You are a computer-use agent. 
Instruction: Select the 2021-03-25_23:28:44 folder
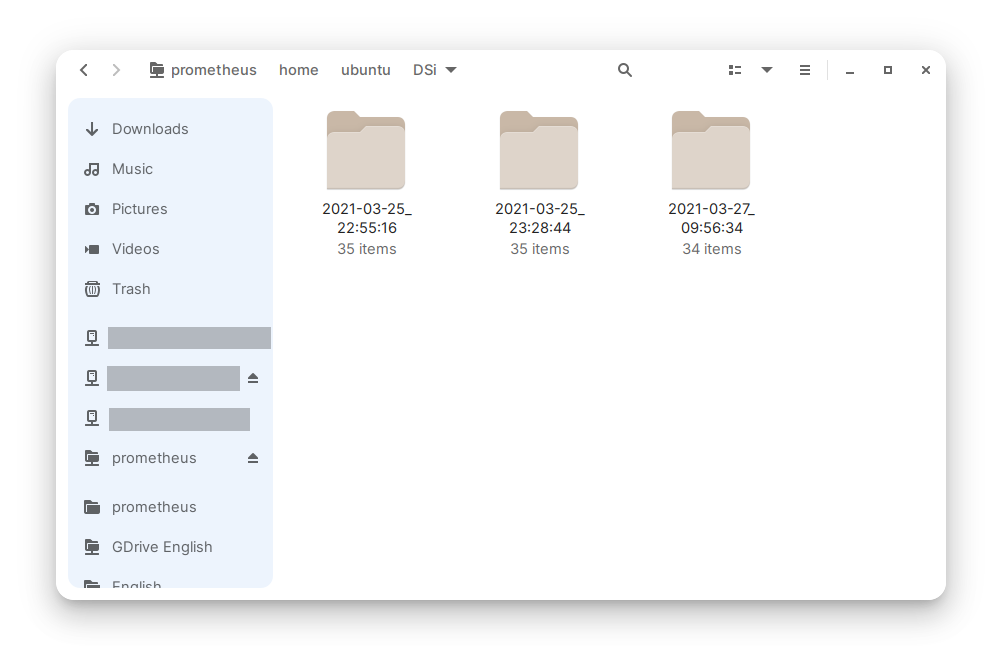point(539,151)
